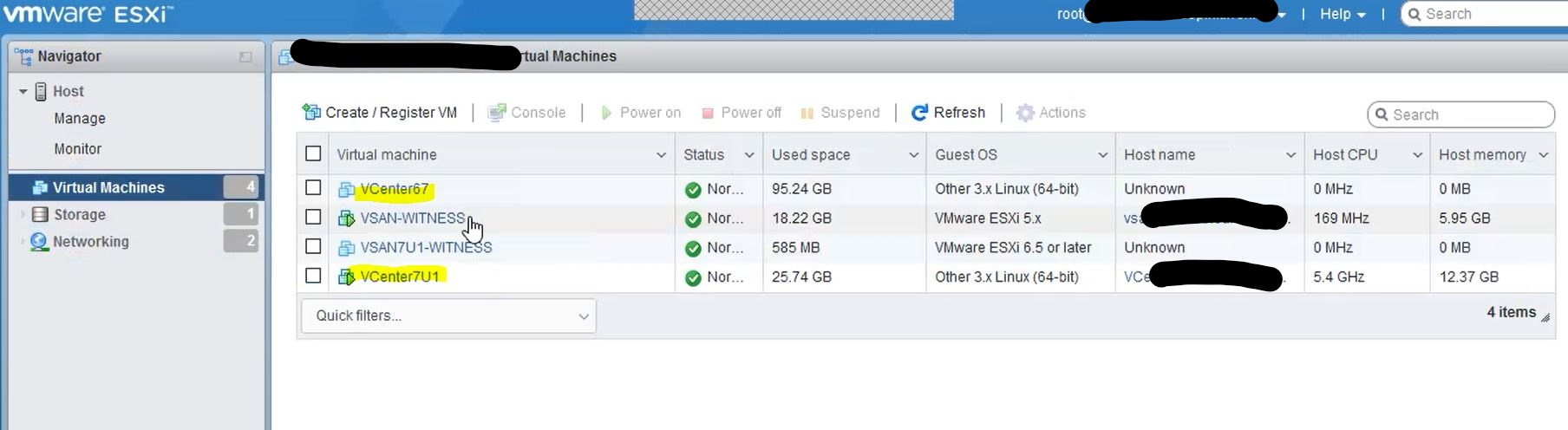Click VCenter67 green status check icon
This screenshot has width=1568, height=430.
click(x=693, y=190)
